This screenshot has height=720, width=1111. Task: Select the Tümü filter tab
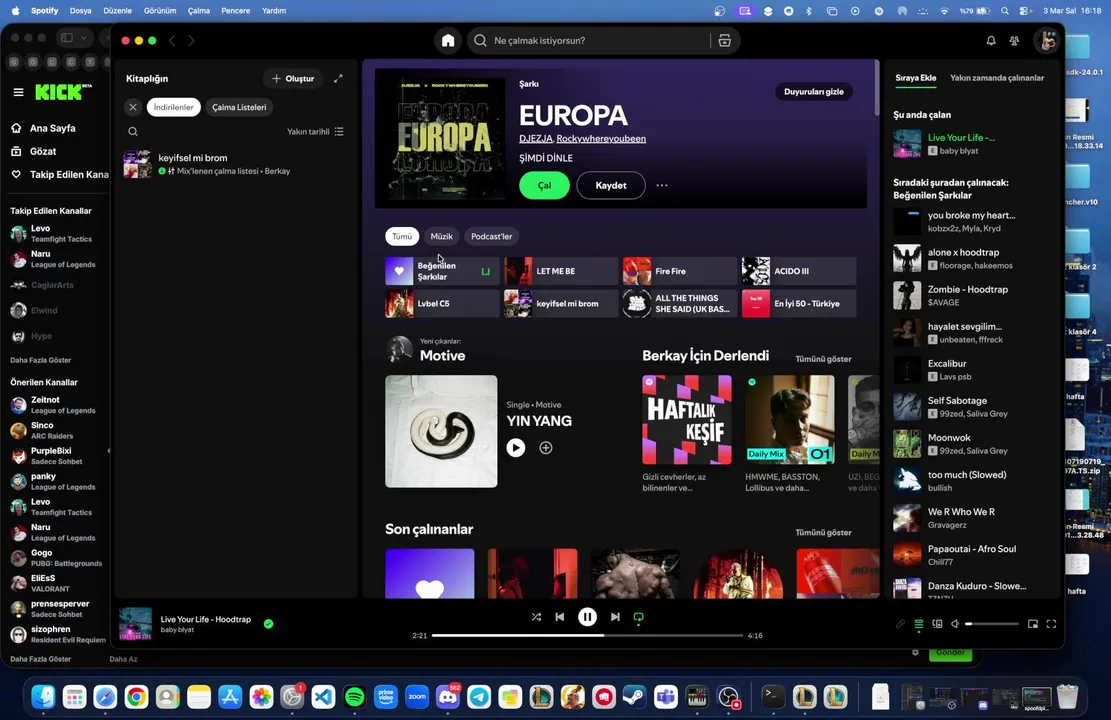(402, 236)
